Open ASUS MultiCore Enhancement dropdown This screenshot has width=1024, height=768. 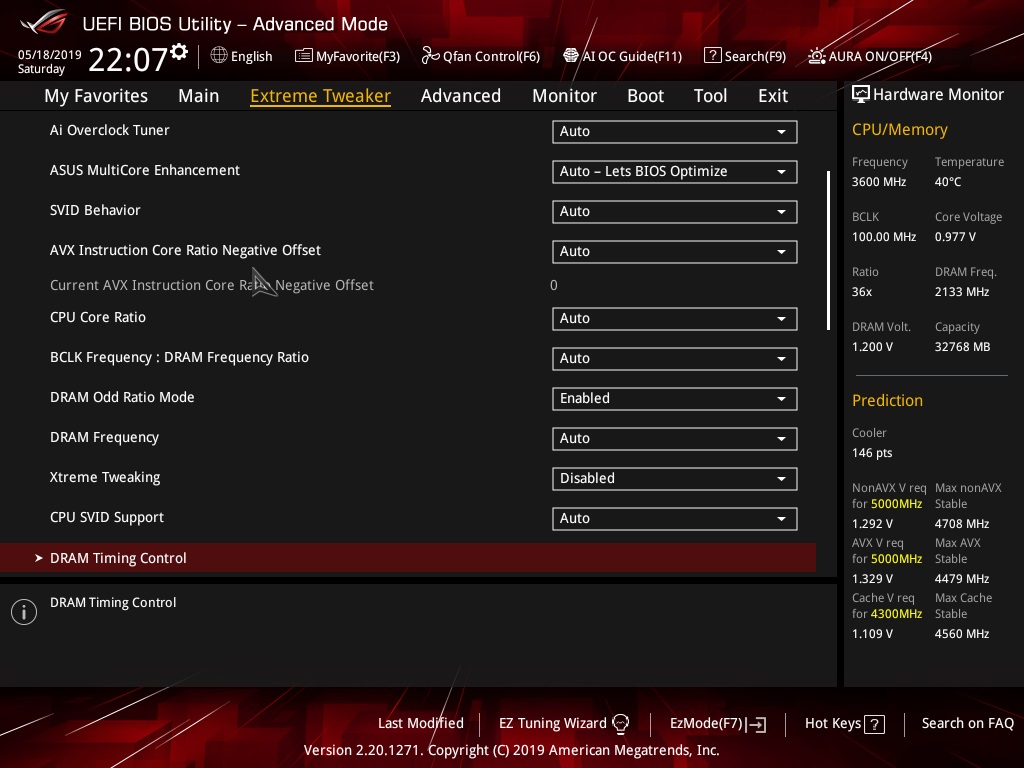[x=675, y=172]
